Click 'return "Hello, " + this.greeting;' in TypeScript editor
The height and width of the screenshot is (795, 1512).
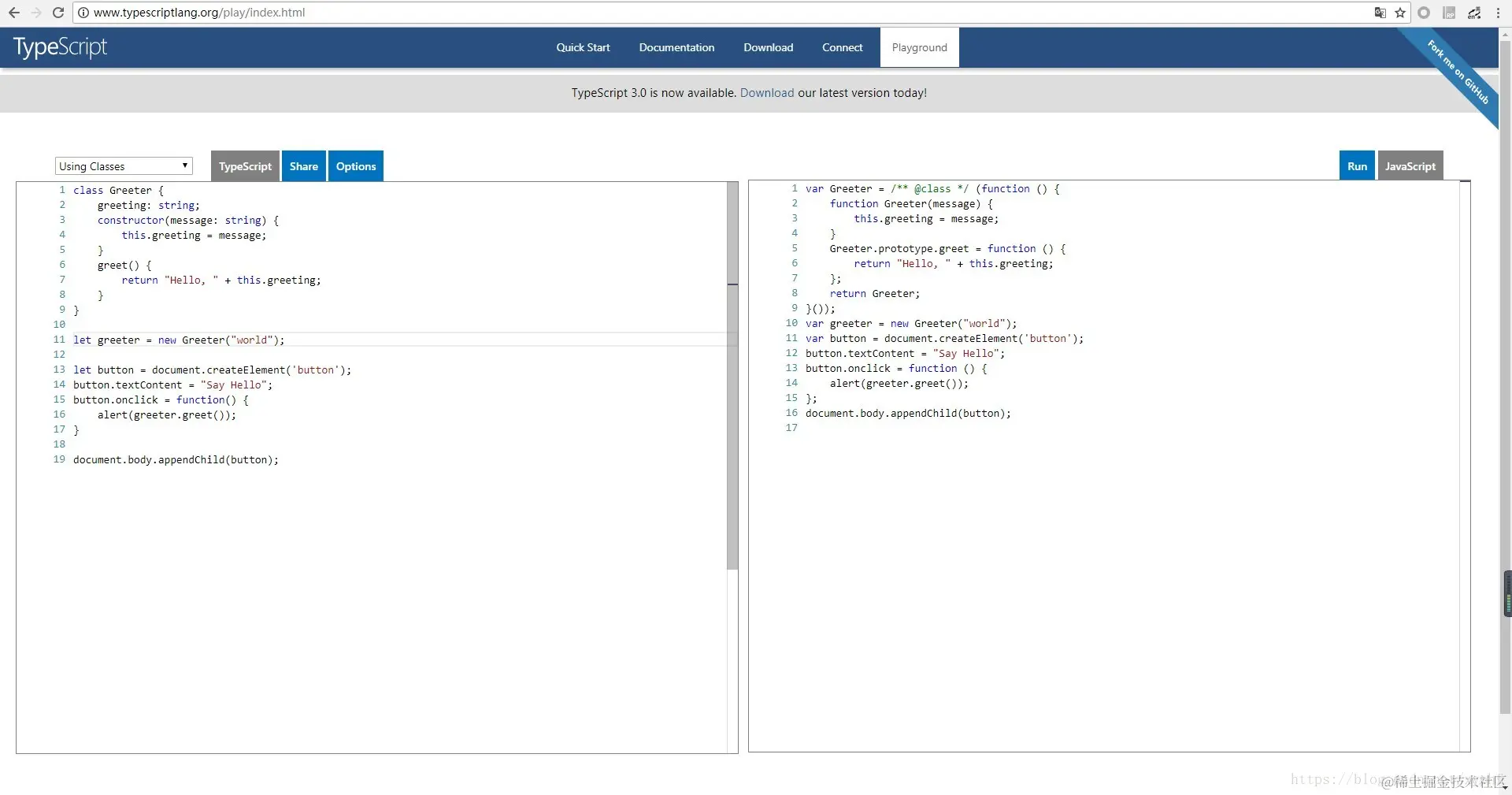click(221, 280)
